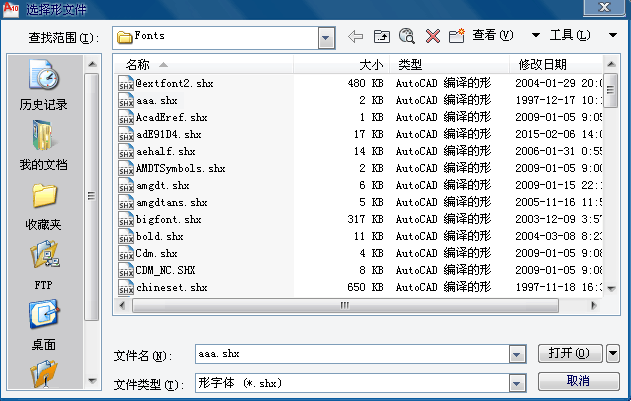The width and height of the screenshot is (631, 401).
Task: Click SHX icon of amgdtans.shx
Action: coord(126,202)
